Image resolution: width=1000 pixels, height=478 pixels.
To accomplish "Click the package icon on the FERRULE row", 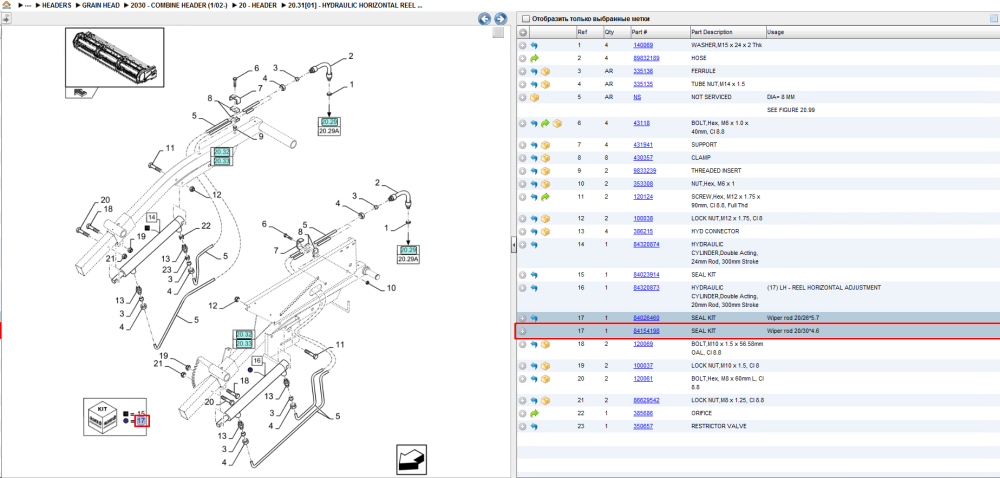I will pos(546,71).
